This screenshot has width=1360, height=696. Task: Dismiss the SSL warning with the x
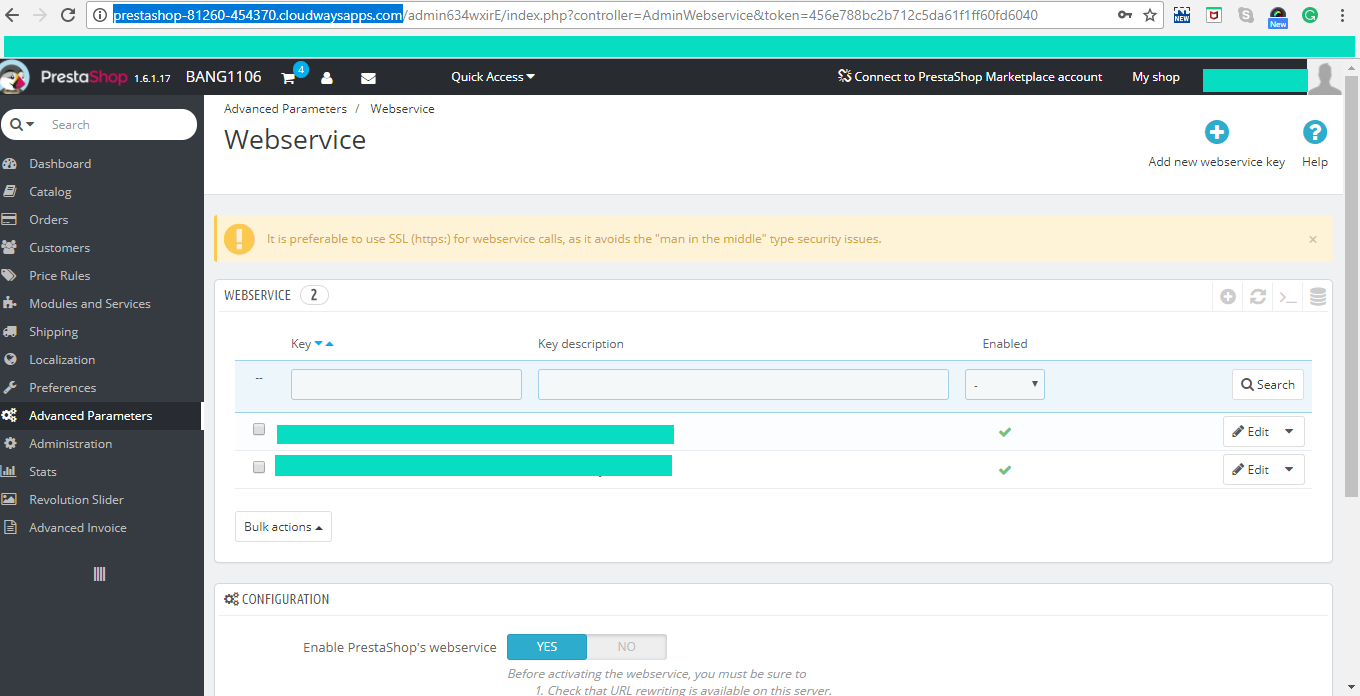1313,239
